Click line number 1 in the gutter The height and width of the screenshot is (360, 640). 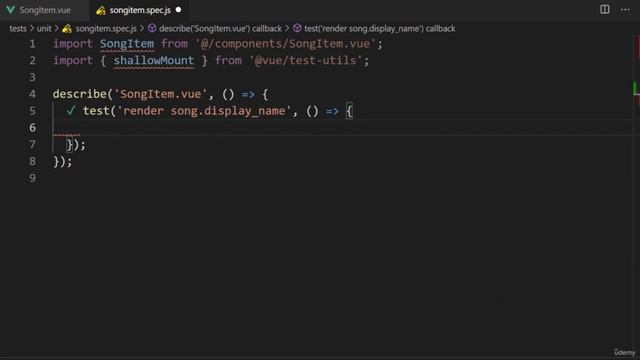32,44
